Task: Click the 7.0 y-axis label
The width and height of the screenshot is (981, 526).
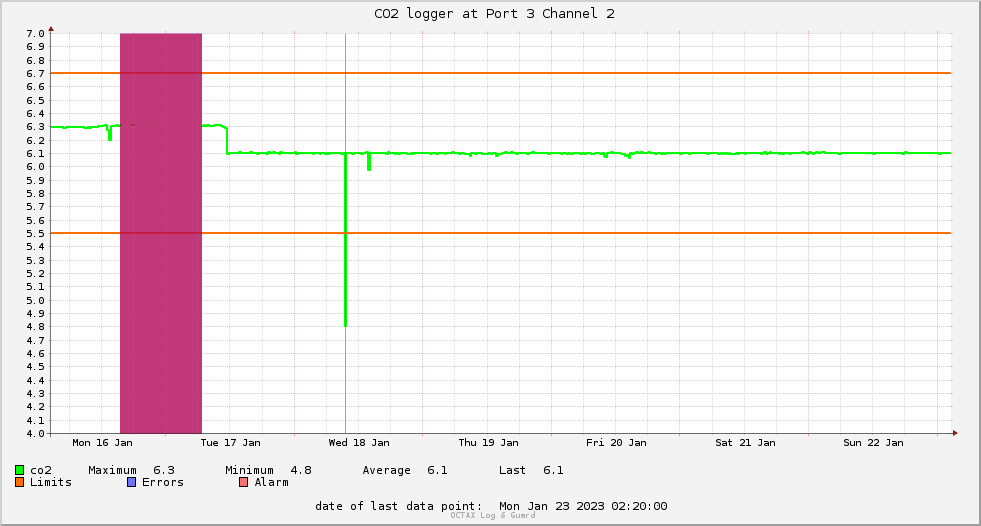Action: (x=35, y=33)
